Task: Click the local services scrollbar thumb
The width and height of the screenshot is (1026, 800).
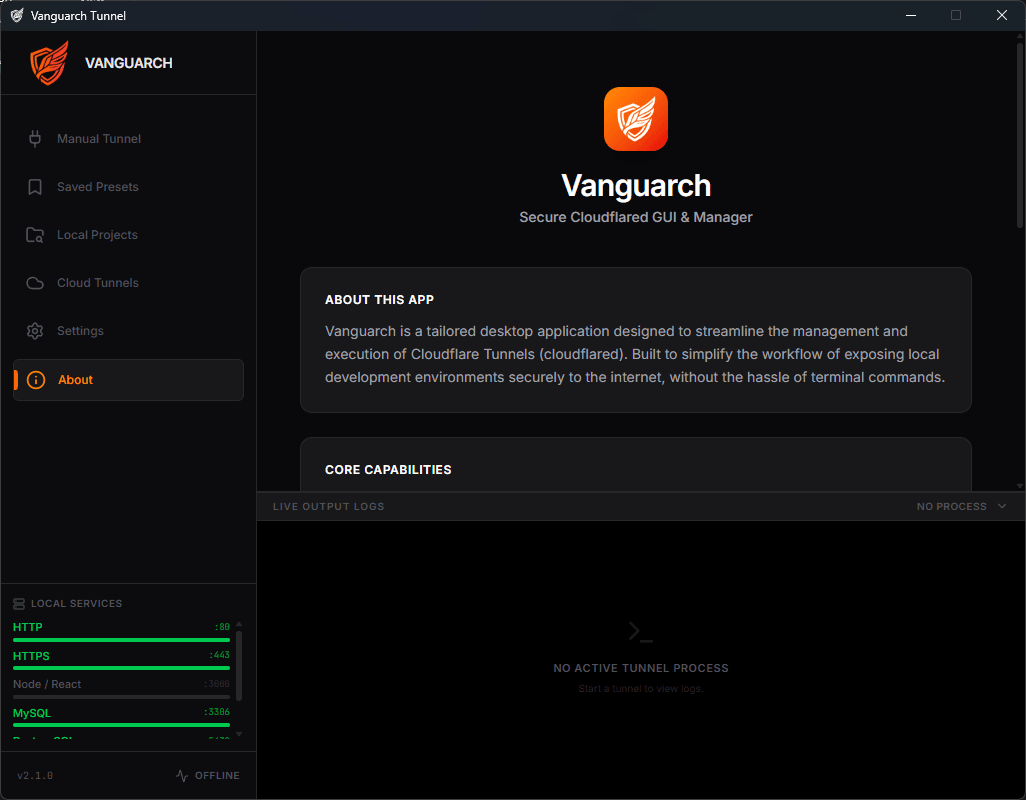Action: pos(239,666)
